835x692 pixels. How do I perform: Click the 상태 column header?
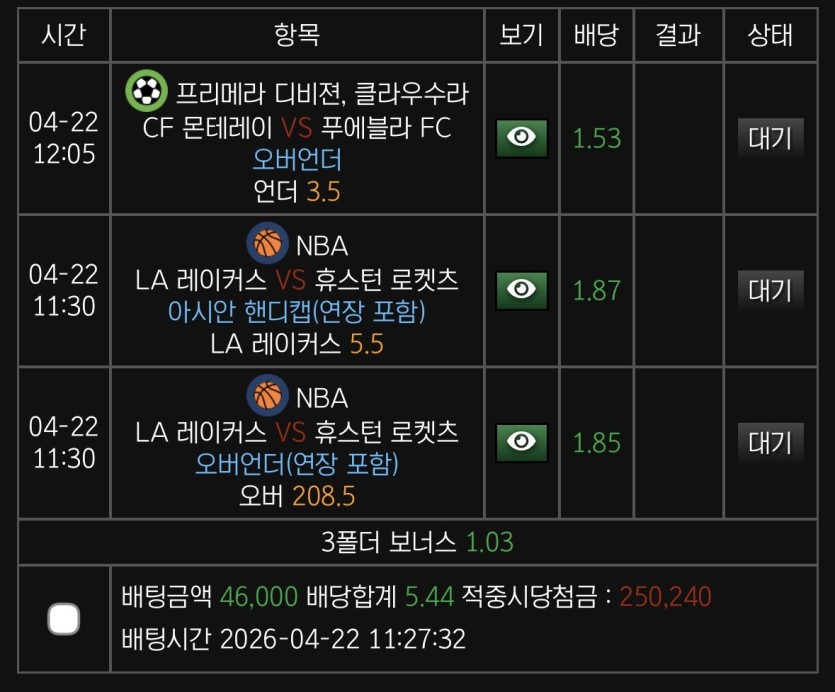770,35
